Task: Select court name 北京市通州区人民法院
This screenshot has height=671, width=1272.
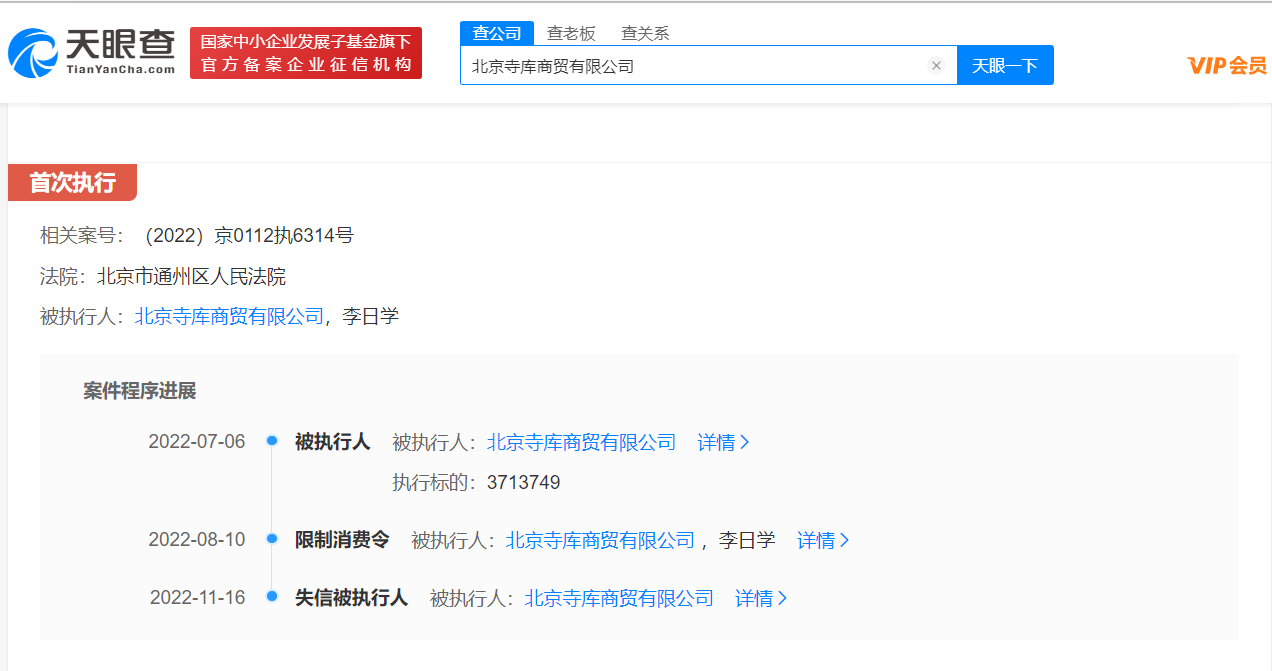Action: pos(191,277)
